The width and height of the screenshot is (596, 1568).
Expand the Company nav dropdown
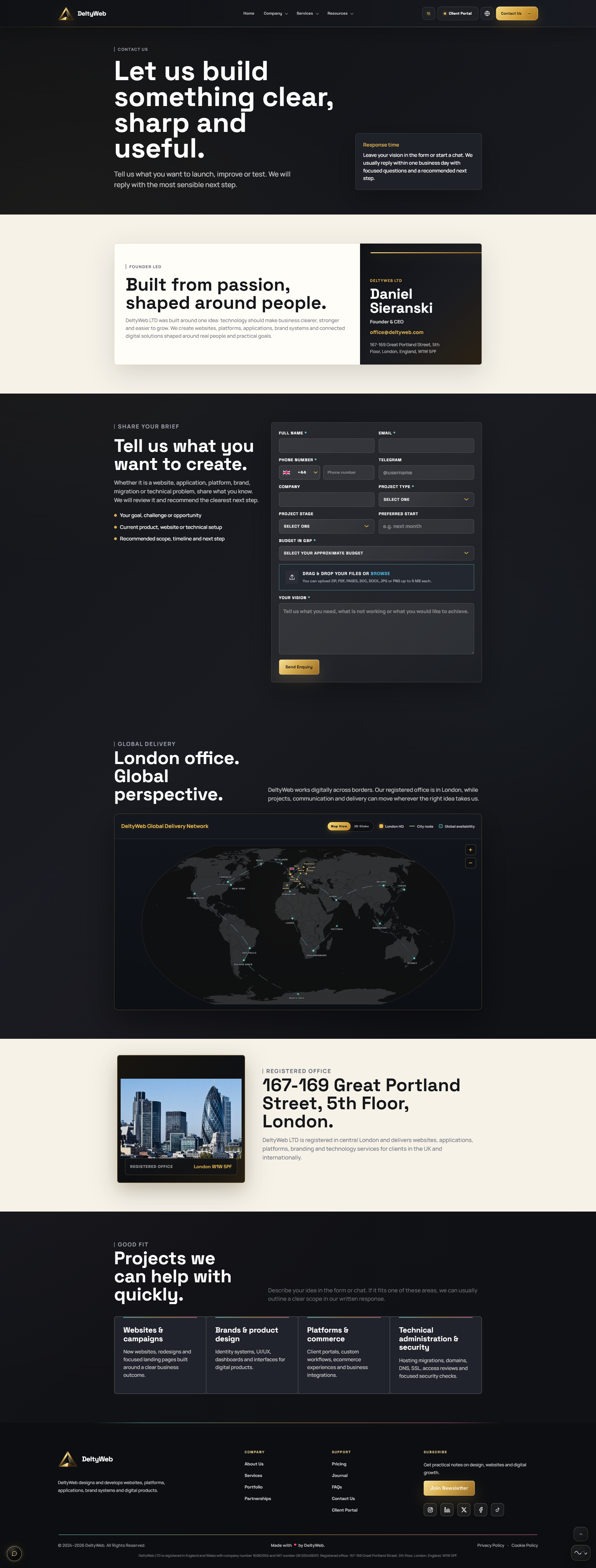coord(276,13)
